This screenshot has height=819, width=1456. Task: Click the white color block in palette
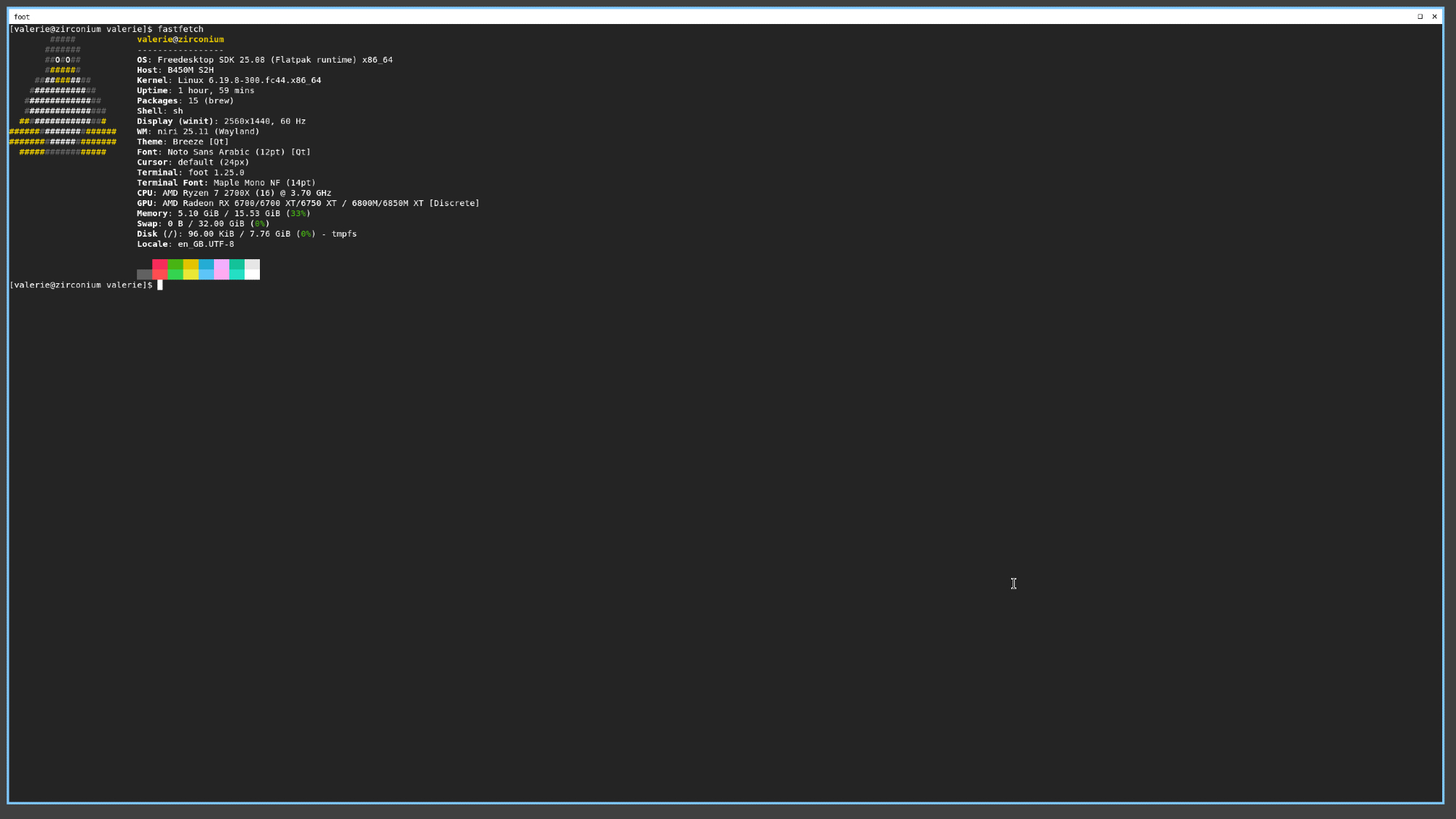point(252,269)
